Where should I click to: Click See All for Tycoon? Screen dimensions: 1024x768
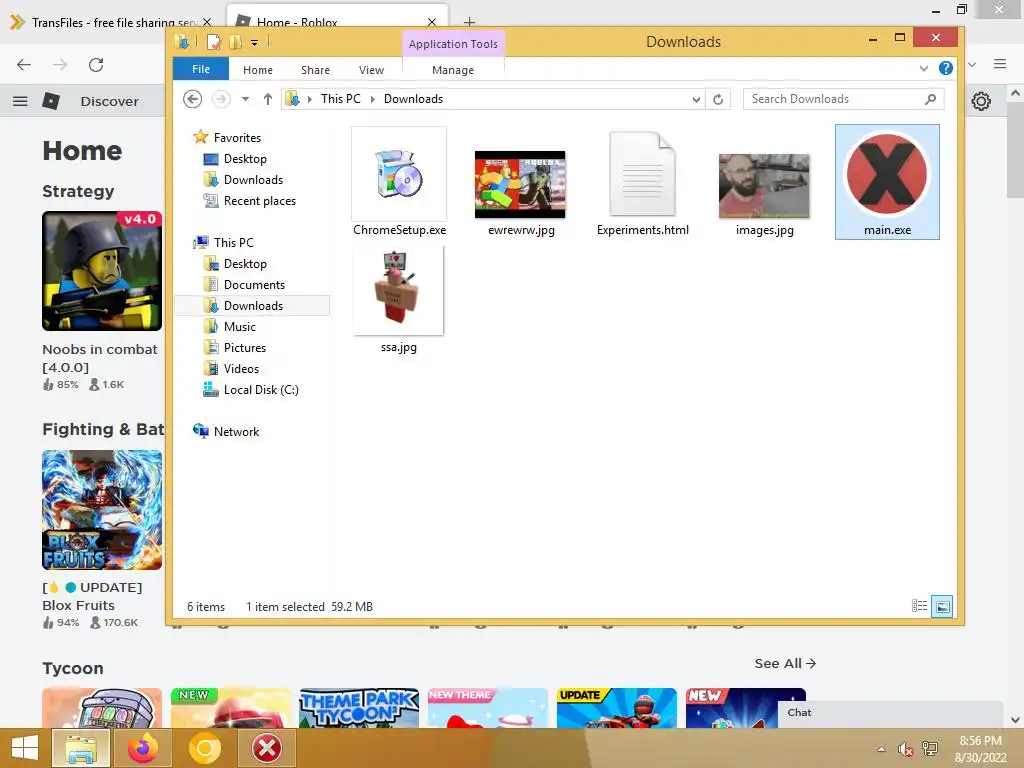pos(785,664)
